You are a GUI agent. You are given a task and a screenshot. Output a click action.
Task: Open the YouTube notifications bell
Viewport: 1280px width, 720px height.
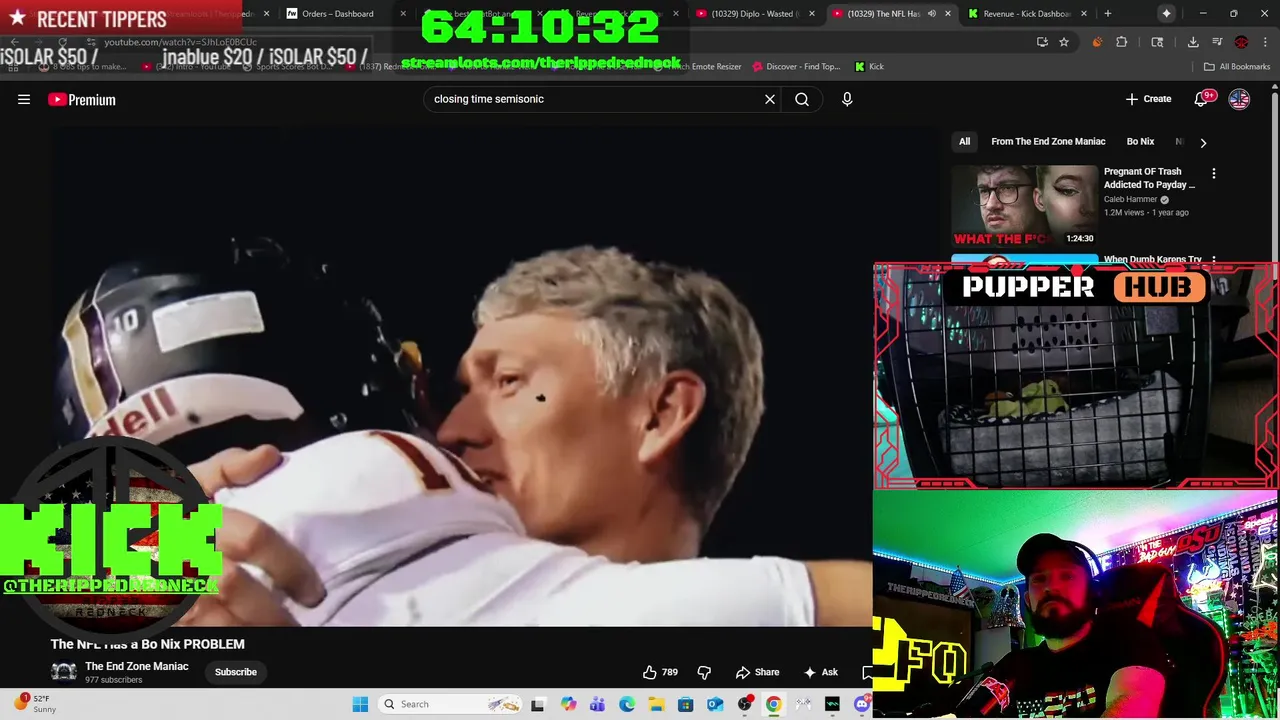pyautogui.click(x=1202, y=99)
